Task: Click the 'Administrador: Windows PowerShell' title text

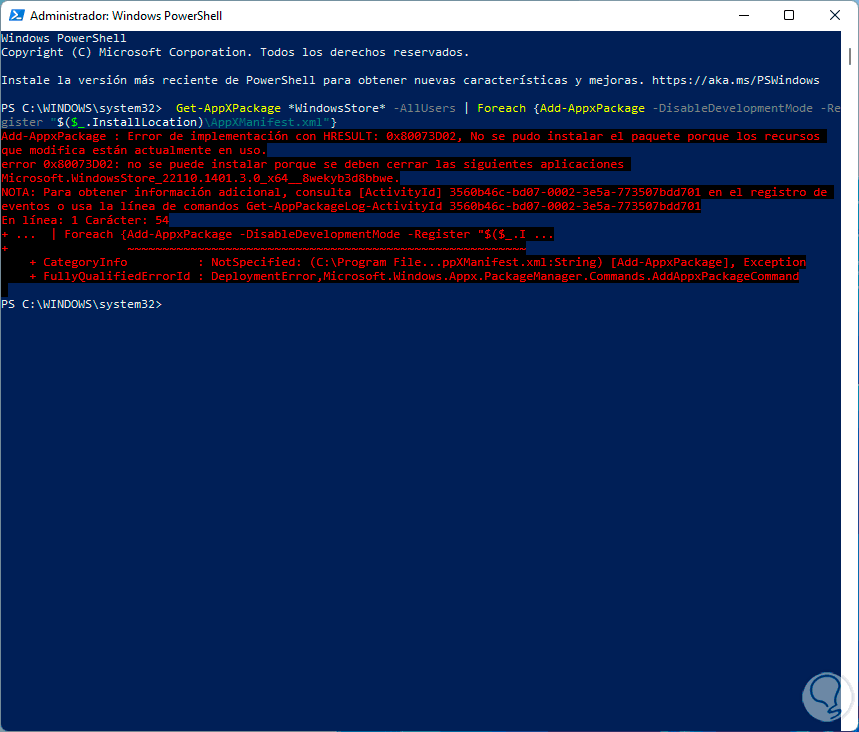Action: [126, 16]
